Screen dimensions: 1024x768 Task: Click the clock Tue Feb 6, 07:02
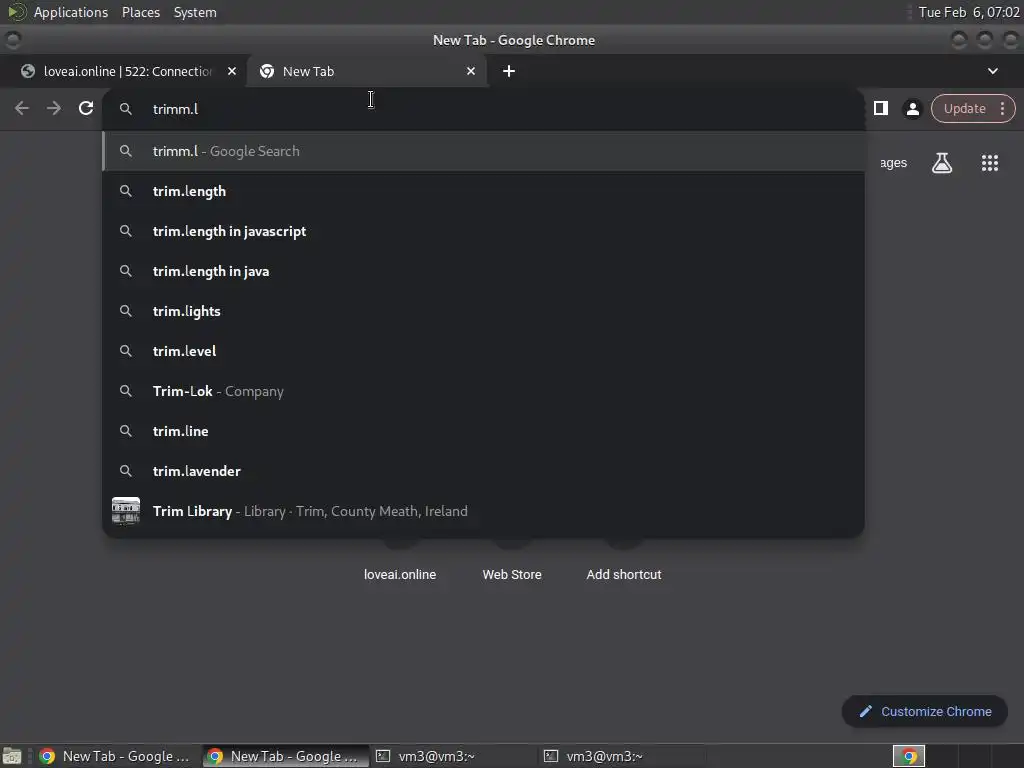click(x=968, y=12)
